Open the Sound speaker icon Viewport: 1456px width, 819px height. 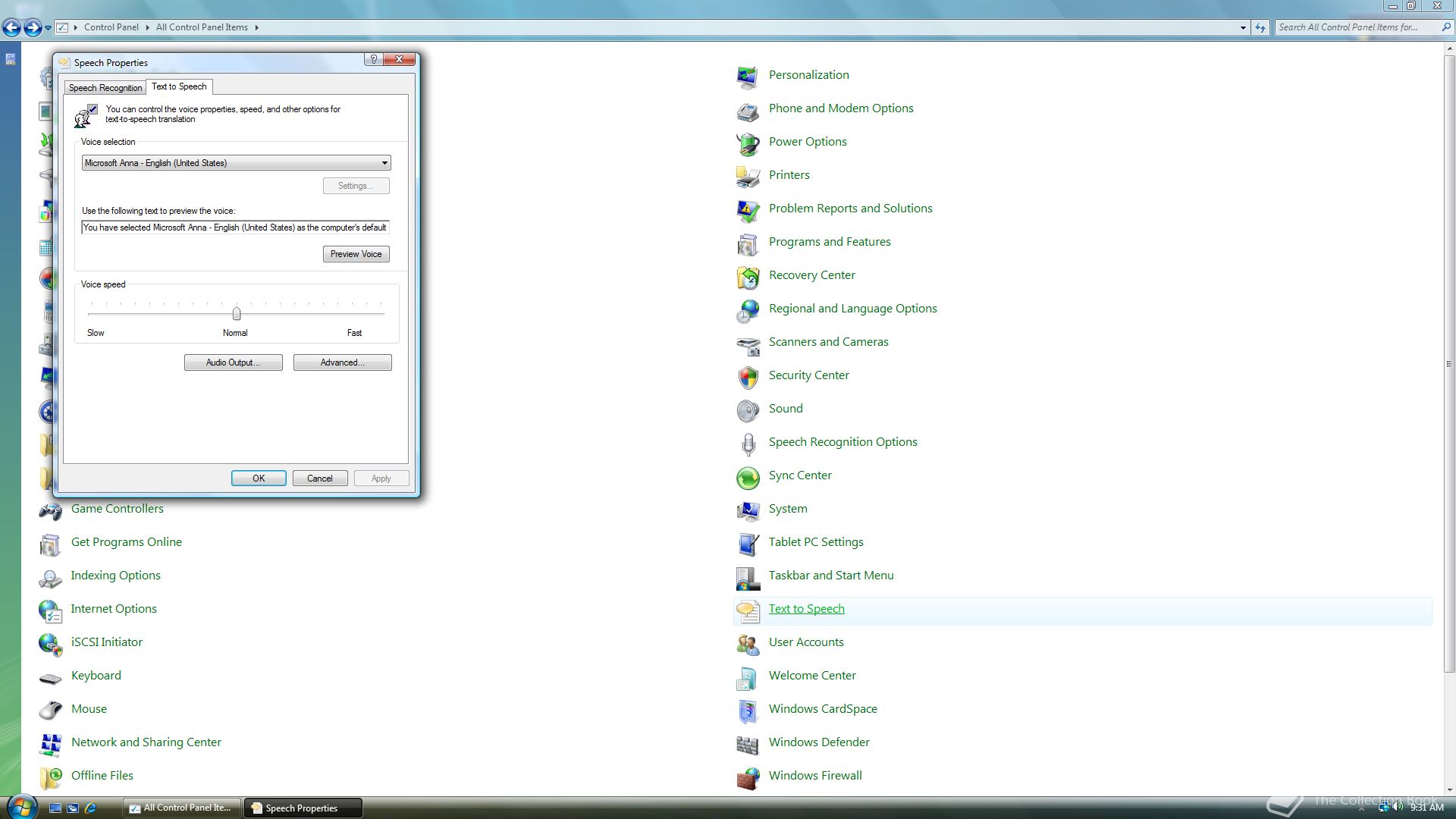pyautogui.click(x=748, y=409)
